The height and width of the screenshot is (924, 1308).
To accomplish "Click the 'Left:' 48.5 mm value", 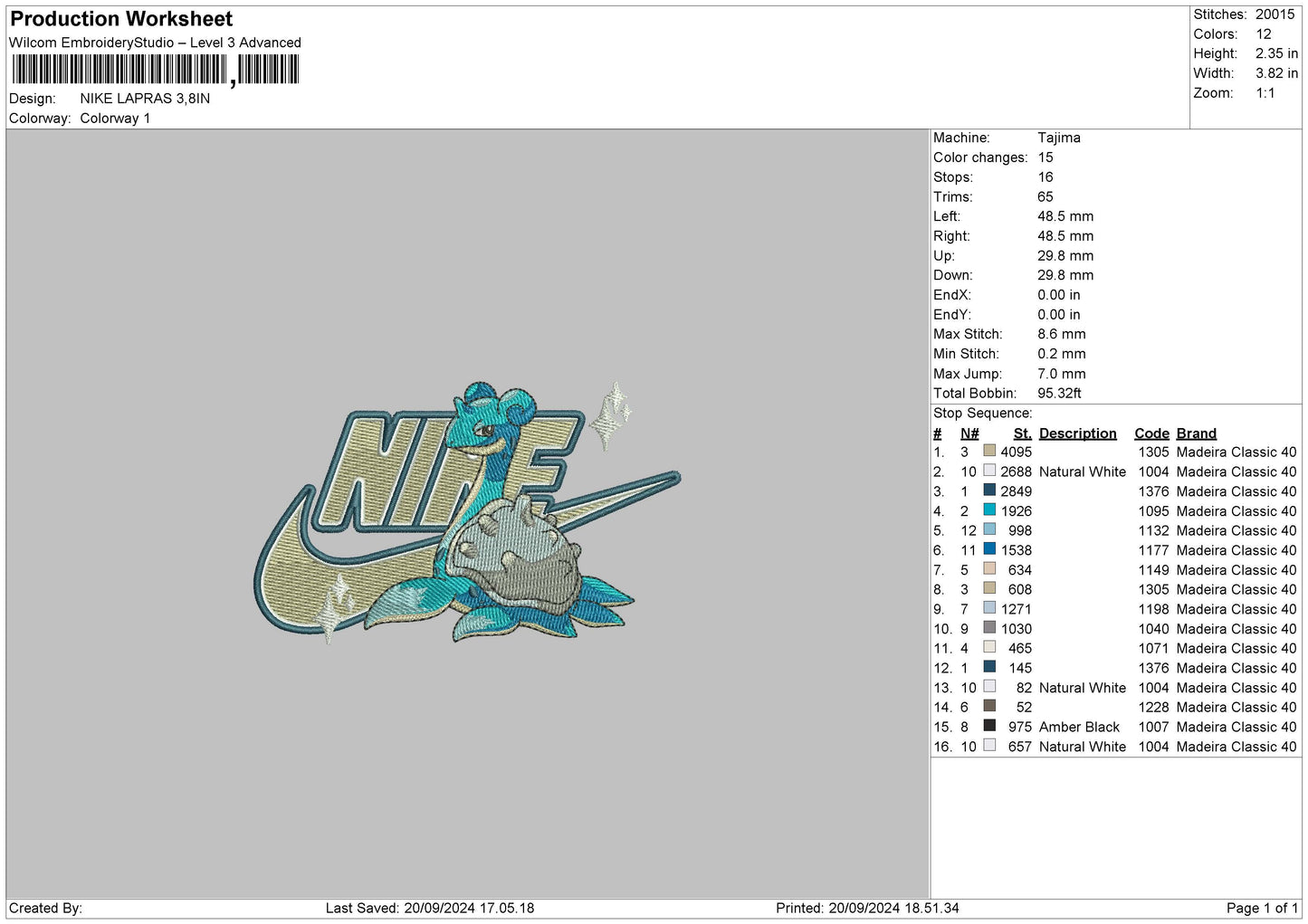I will pyautogui.click(x=1065, y=216).
